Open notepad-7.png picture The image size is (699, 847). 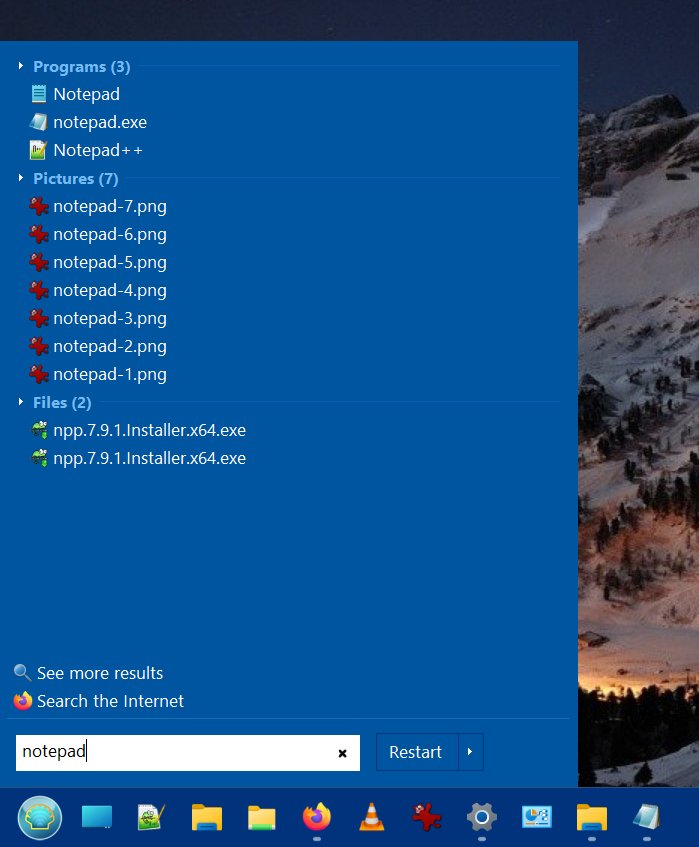[x=98, y=206]
